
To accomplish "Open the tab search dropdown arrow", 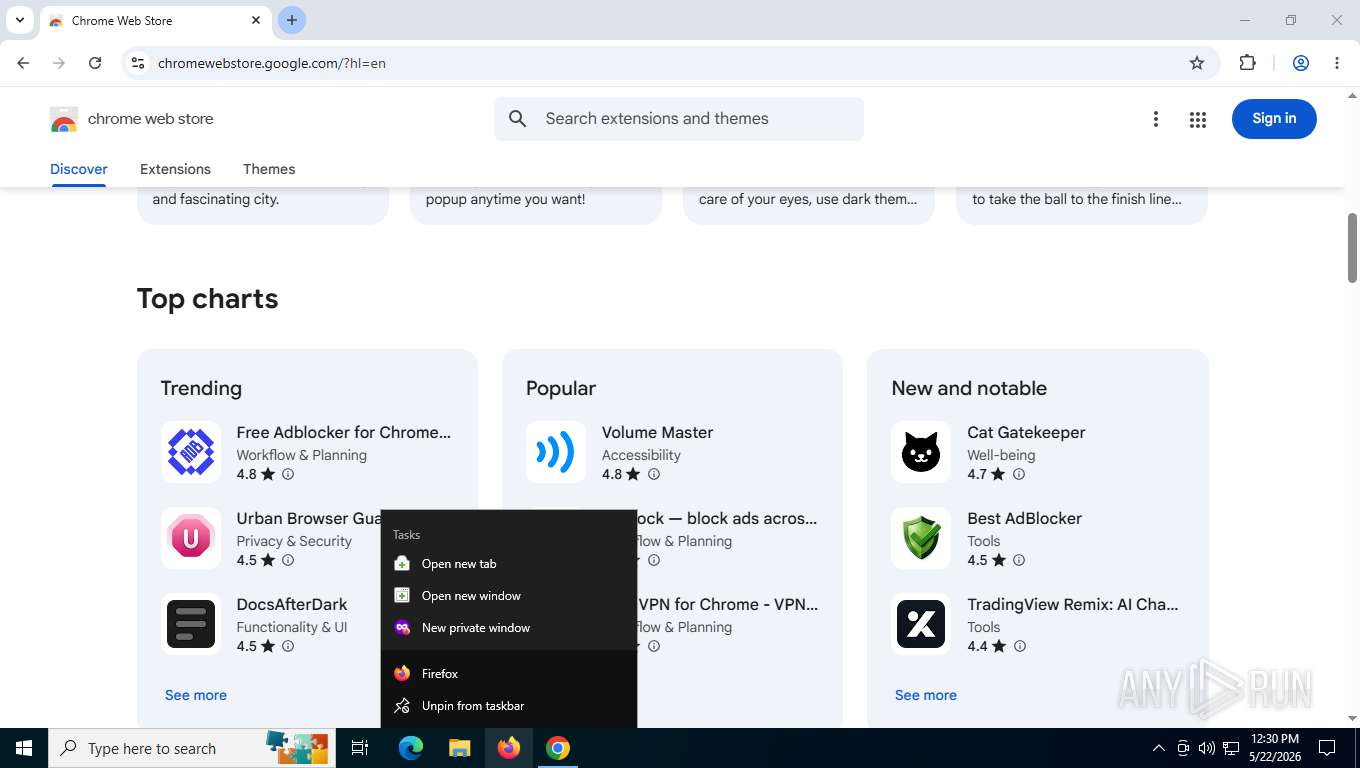I will tap(19, 20).
